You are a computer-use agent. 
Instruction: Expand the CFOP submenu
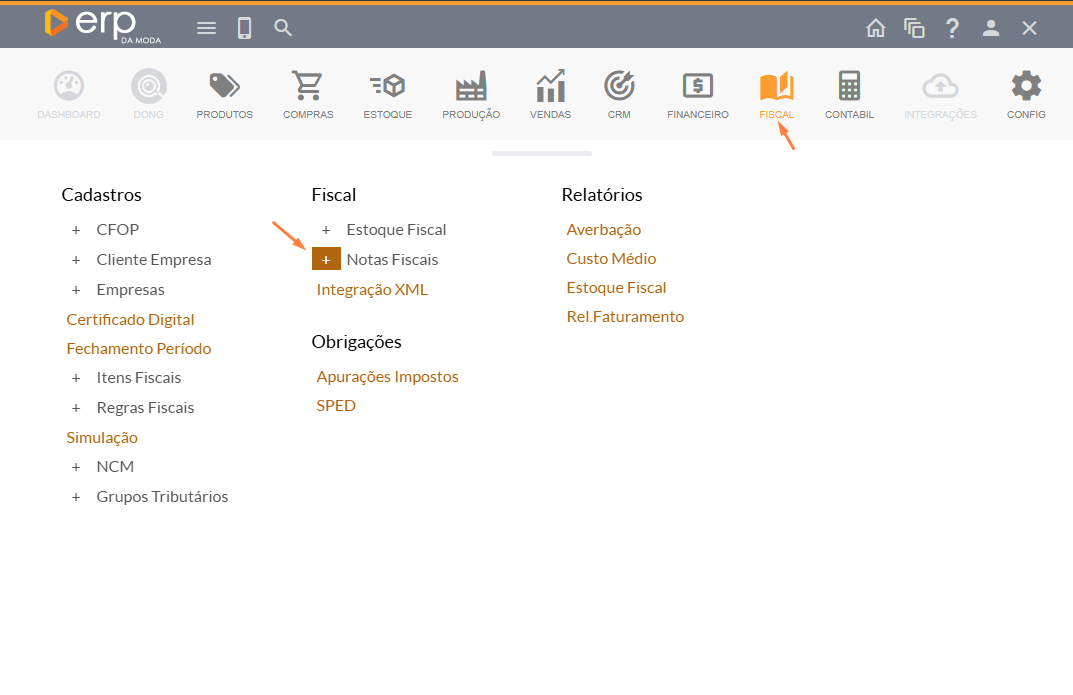point(76,230)
